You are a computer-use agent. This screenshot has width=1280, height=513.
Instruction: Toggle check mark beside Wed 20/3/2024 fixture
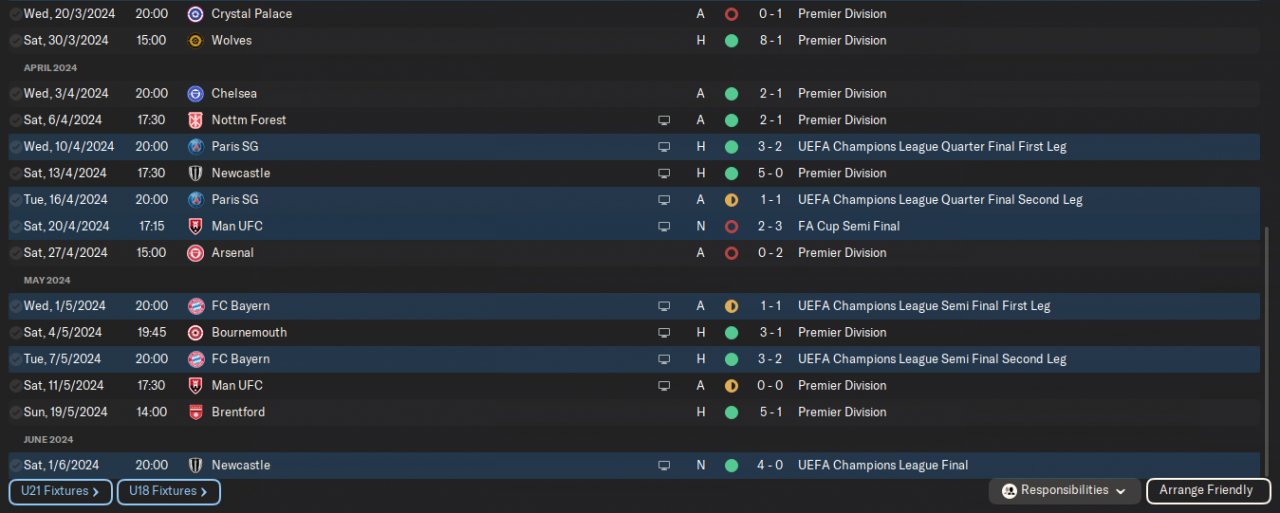[16, 14]
